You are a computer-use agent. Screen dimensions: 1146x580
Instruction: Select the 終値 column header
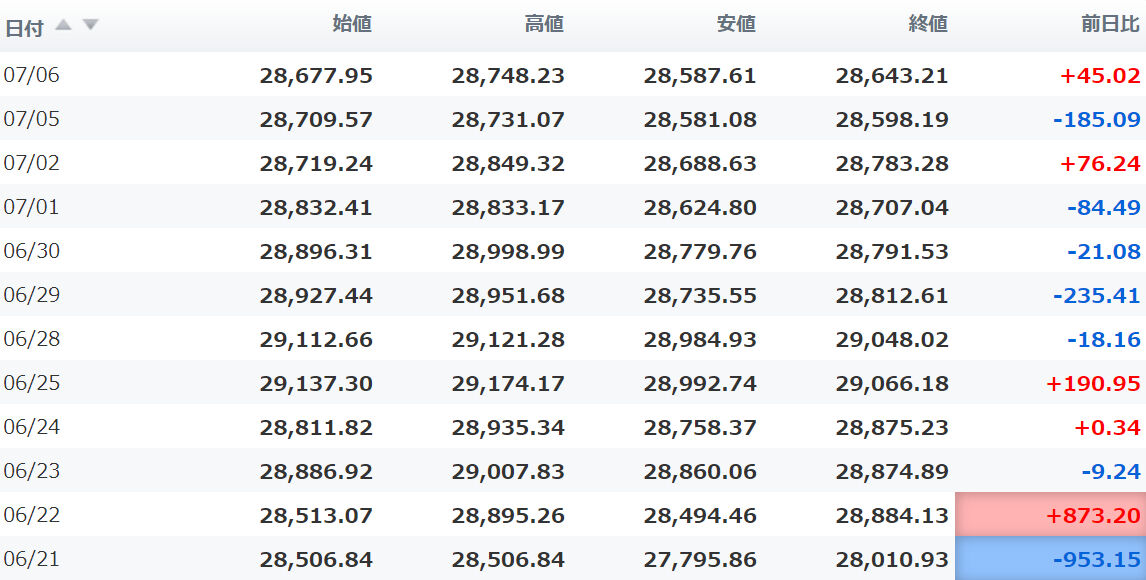[928, 24]
